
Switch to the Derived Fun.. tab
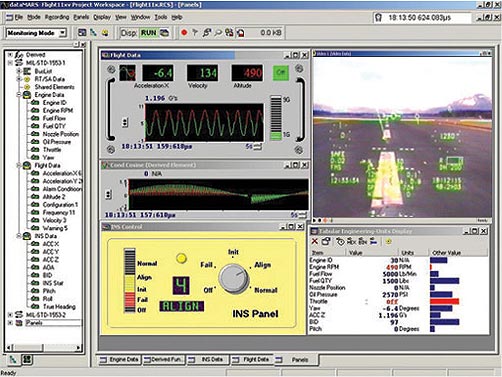[x=163, y=360]
